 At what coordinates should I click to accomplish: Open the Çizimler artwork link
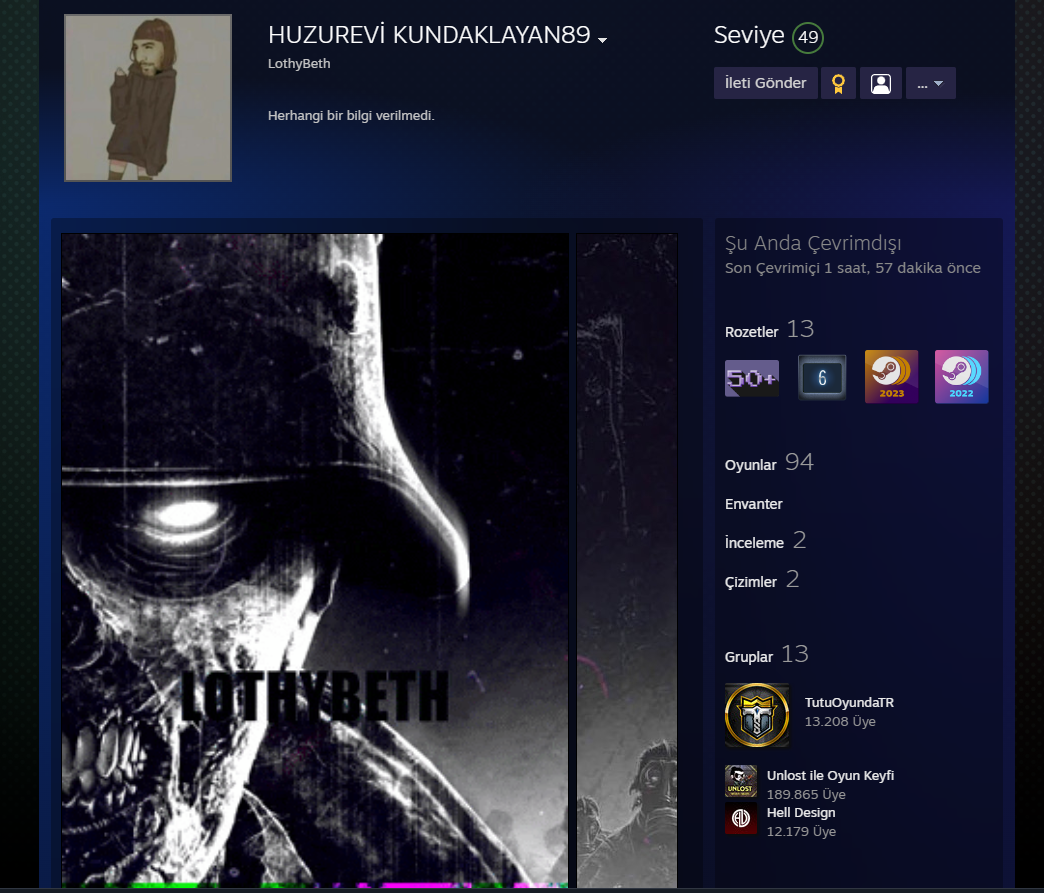pyautogui.click(x=750, y=582)
